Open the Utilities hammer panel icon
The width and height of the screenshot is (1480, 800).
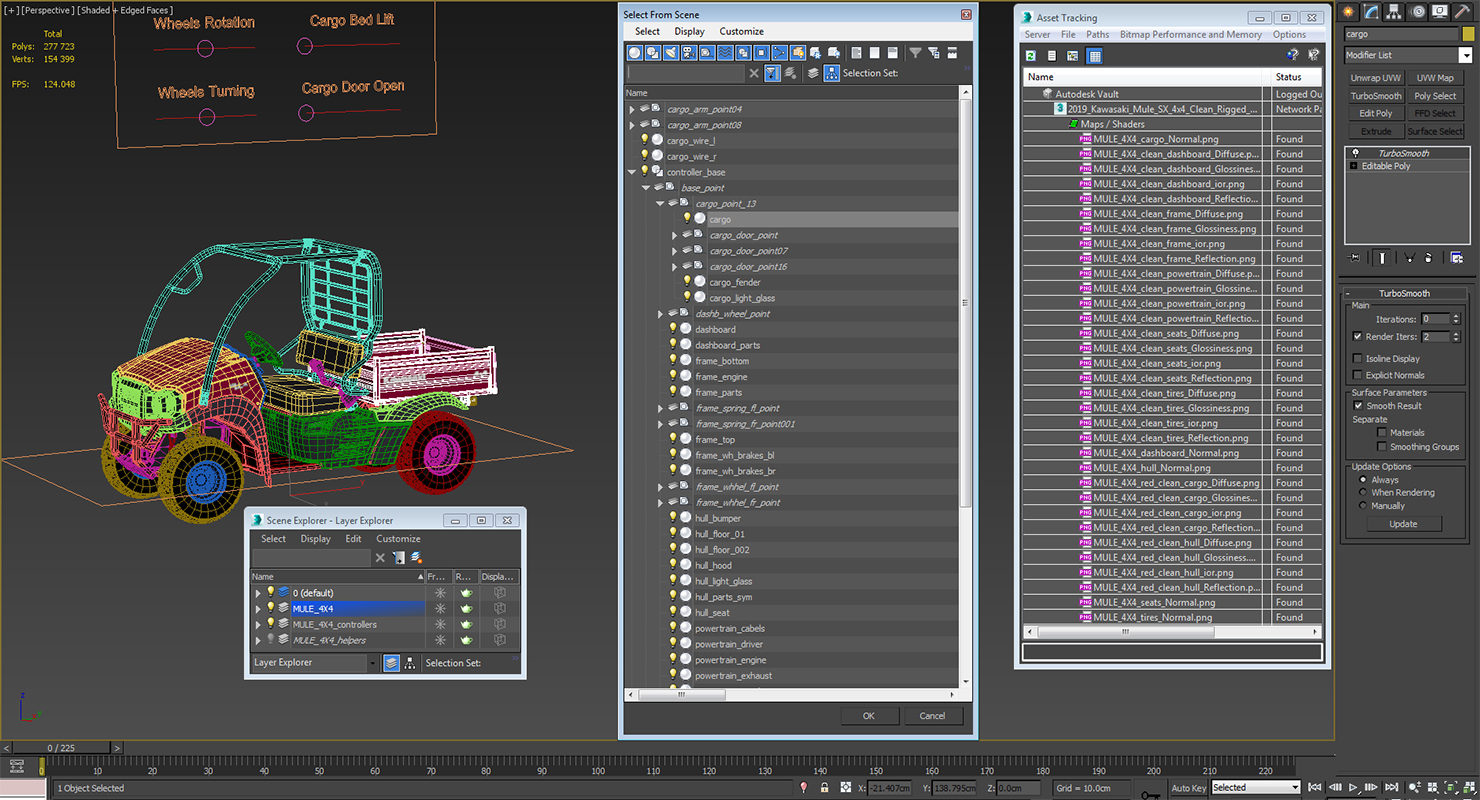tap(1463, 12)
